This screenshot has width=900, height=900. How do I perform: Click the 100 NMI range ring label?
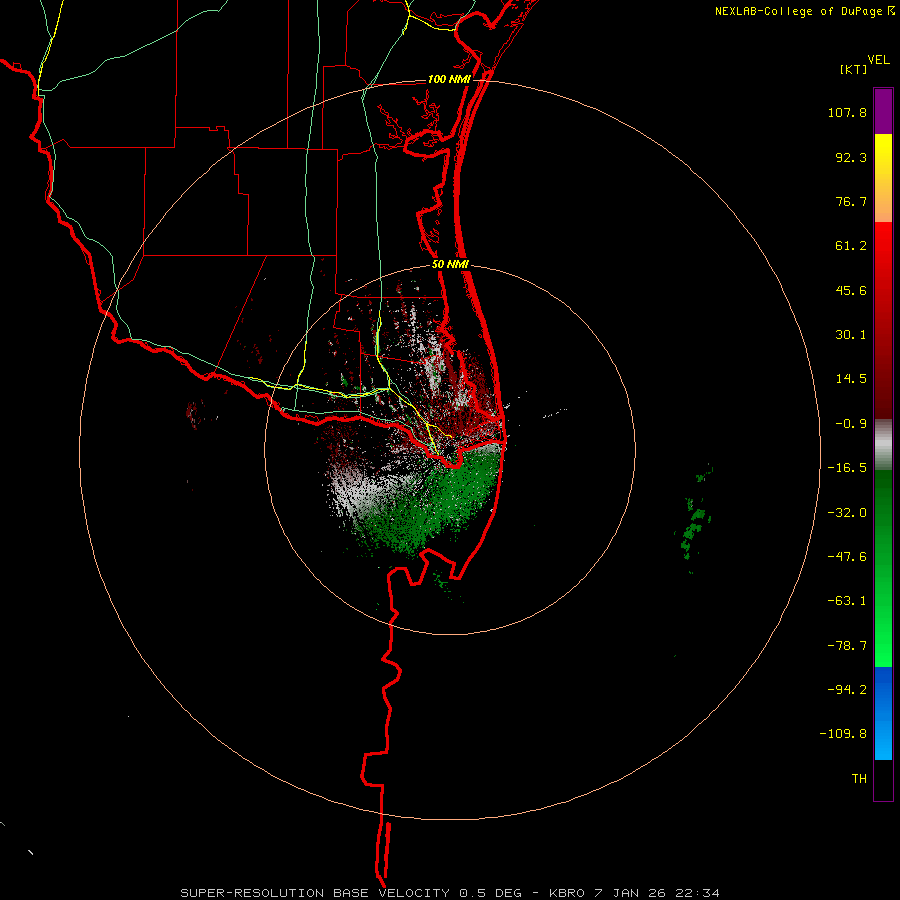449,79
